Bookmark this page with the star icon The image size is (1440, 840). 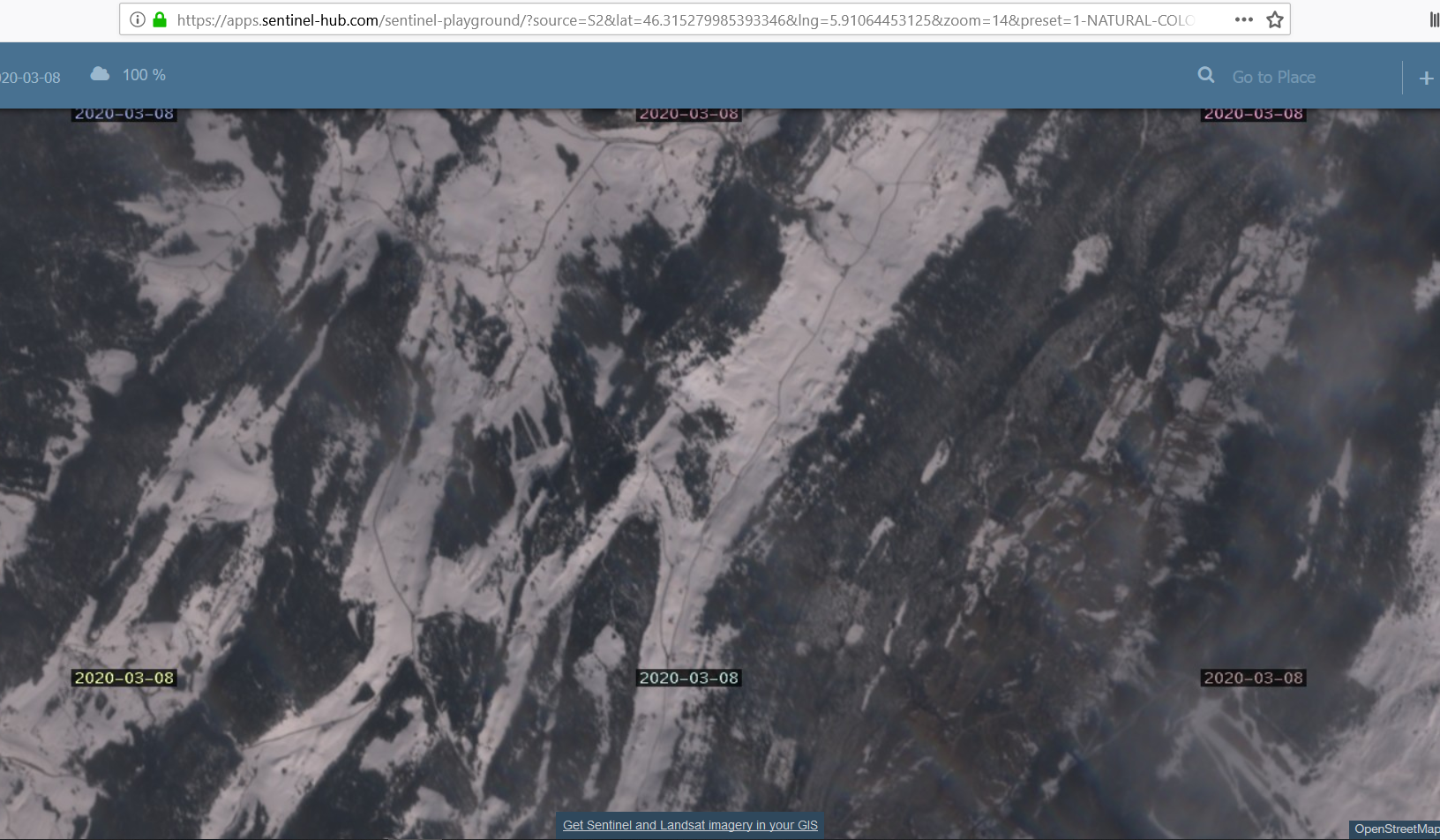(1274, 19)
